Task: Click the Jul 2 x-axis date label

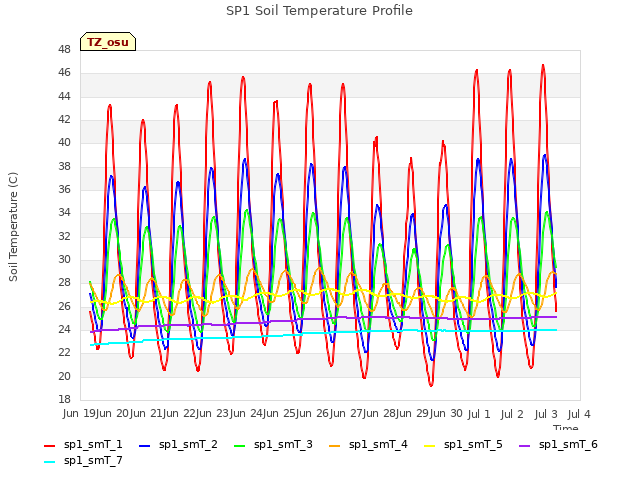Action: [x=512, y=414]
